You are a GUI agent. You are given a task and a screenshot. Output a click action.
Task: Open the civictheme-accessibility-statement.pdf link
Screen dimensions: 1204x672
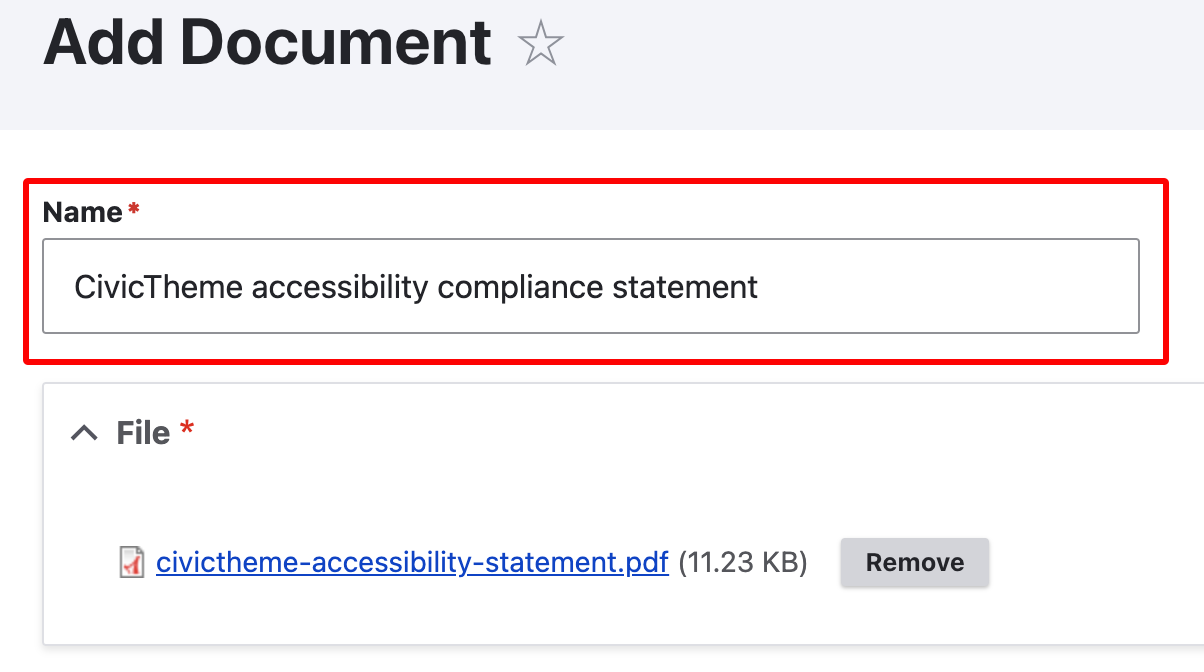(412, 563)
